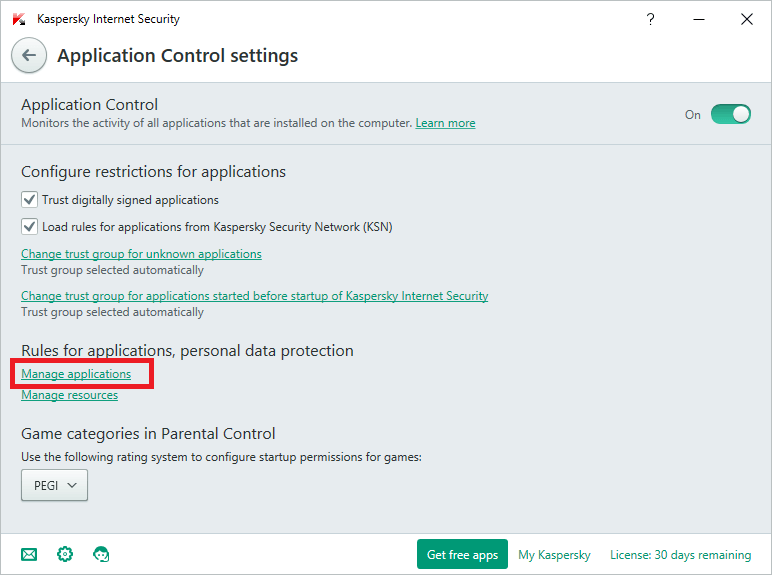Viewport: 772px width, 575px height.
Task: Click the question mark help icon
Action: (x=651, y=19)
